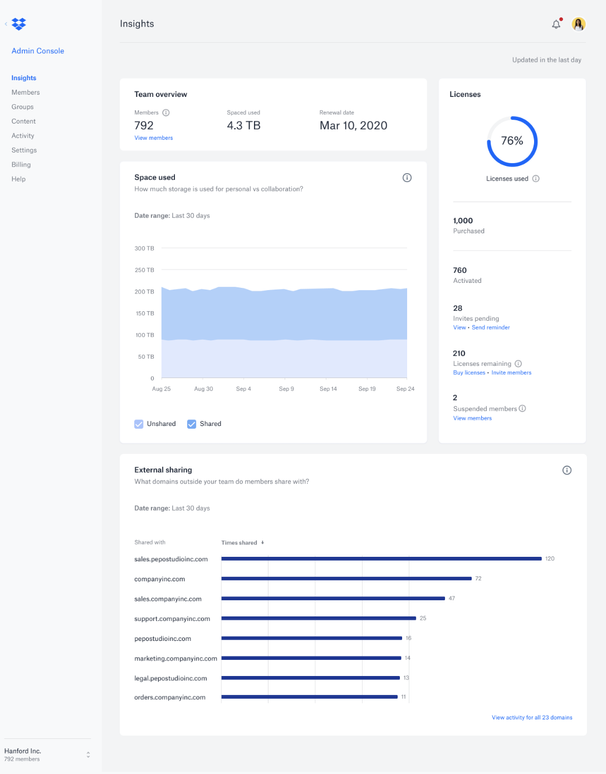Uncheck the Unshared checkbox
The height and width of the screenshot is (774, 606).
[x=139, y=424]
